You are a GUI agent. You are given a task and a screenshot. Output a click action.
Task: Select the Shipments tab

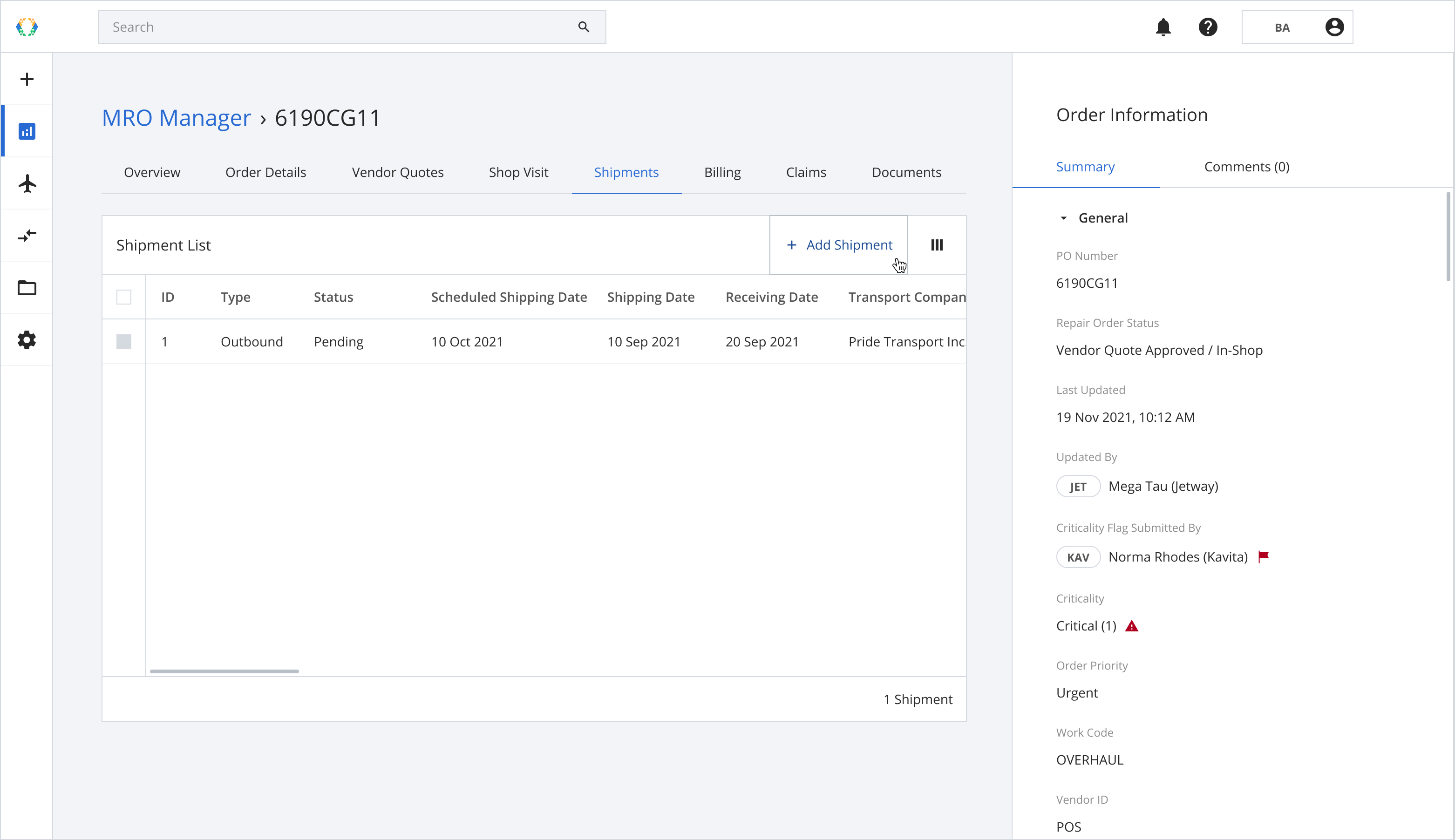pos(626,172)
